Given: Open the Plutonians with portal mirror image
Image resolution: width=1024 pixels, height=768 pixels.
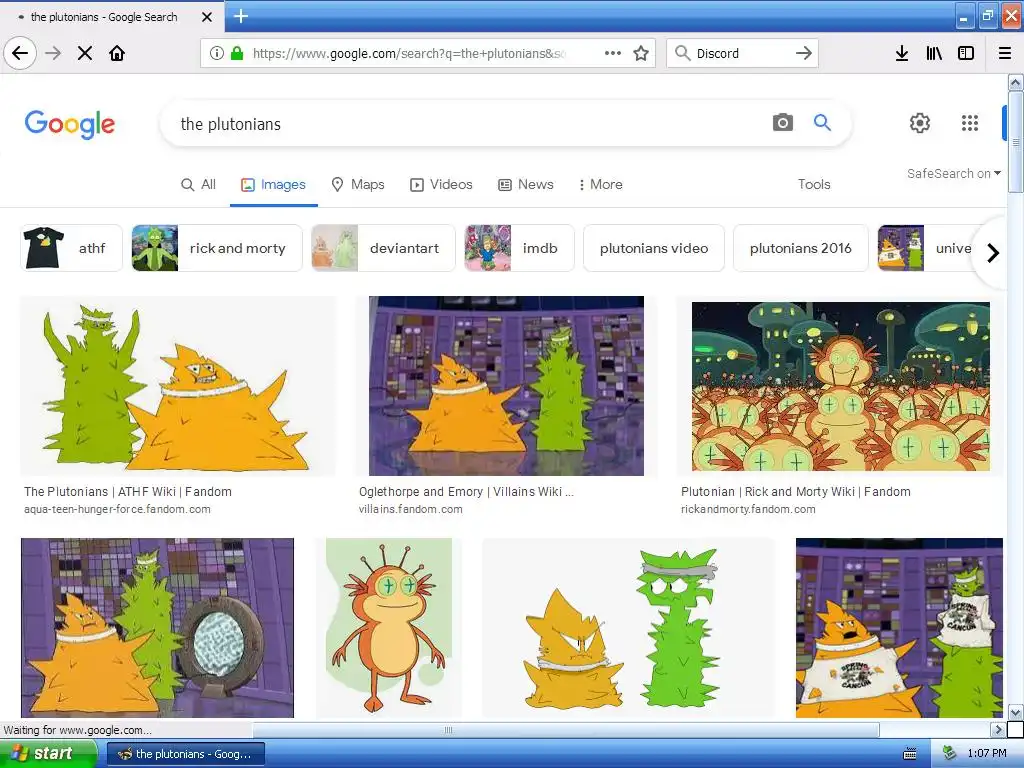Looking at the screenshot, I should [x=157, y=628].
